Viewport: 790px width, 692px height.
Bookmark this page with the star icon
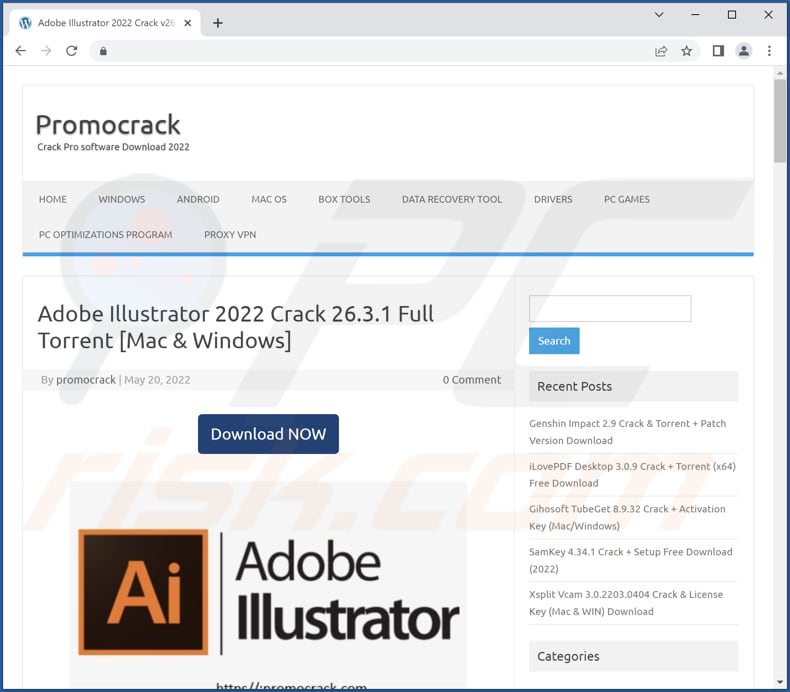pos(686,51)
